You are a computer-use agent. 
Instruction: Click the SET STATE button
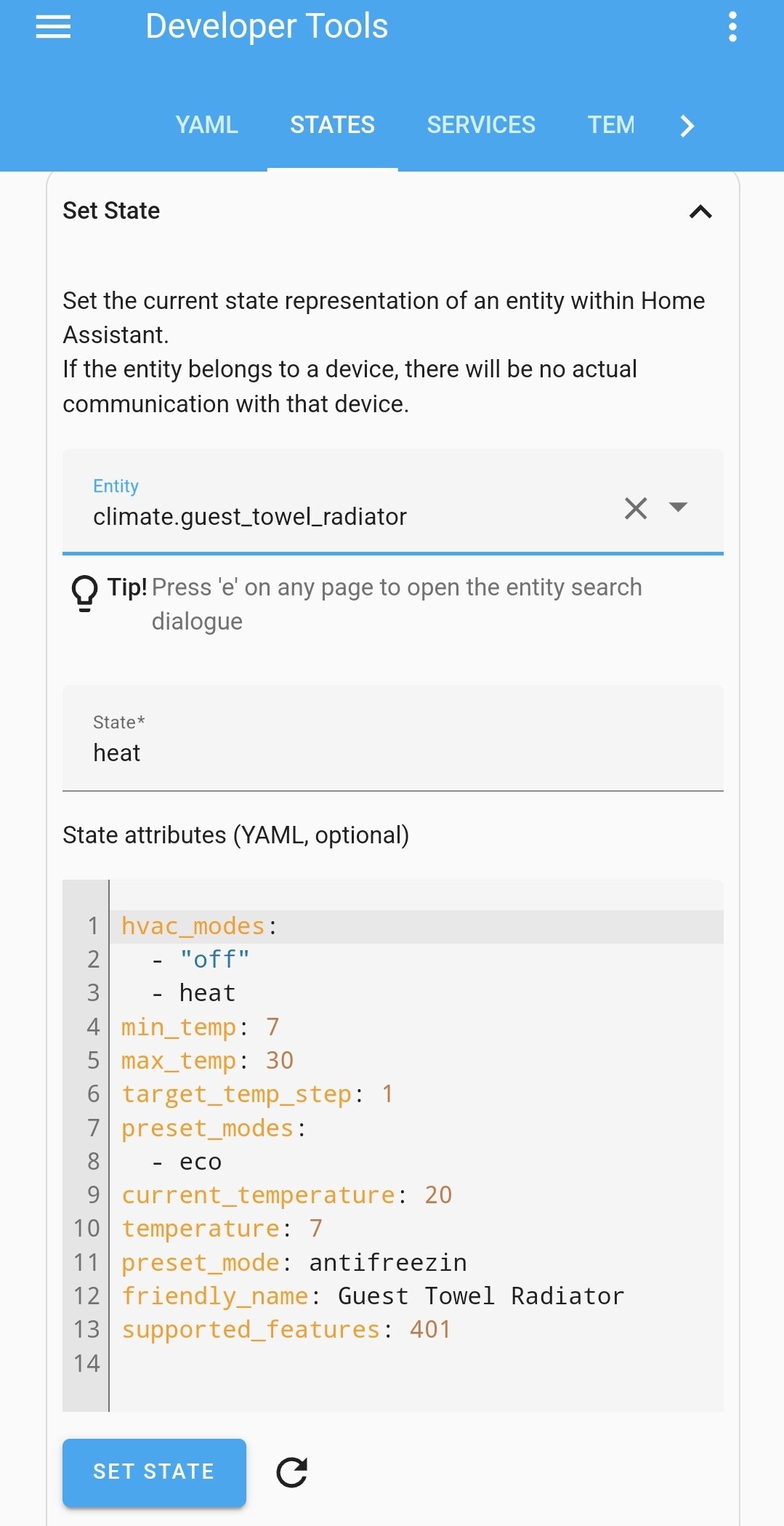(154, 1471)
